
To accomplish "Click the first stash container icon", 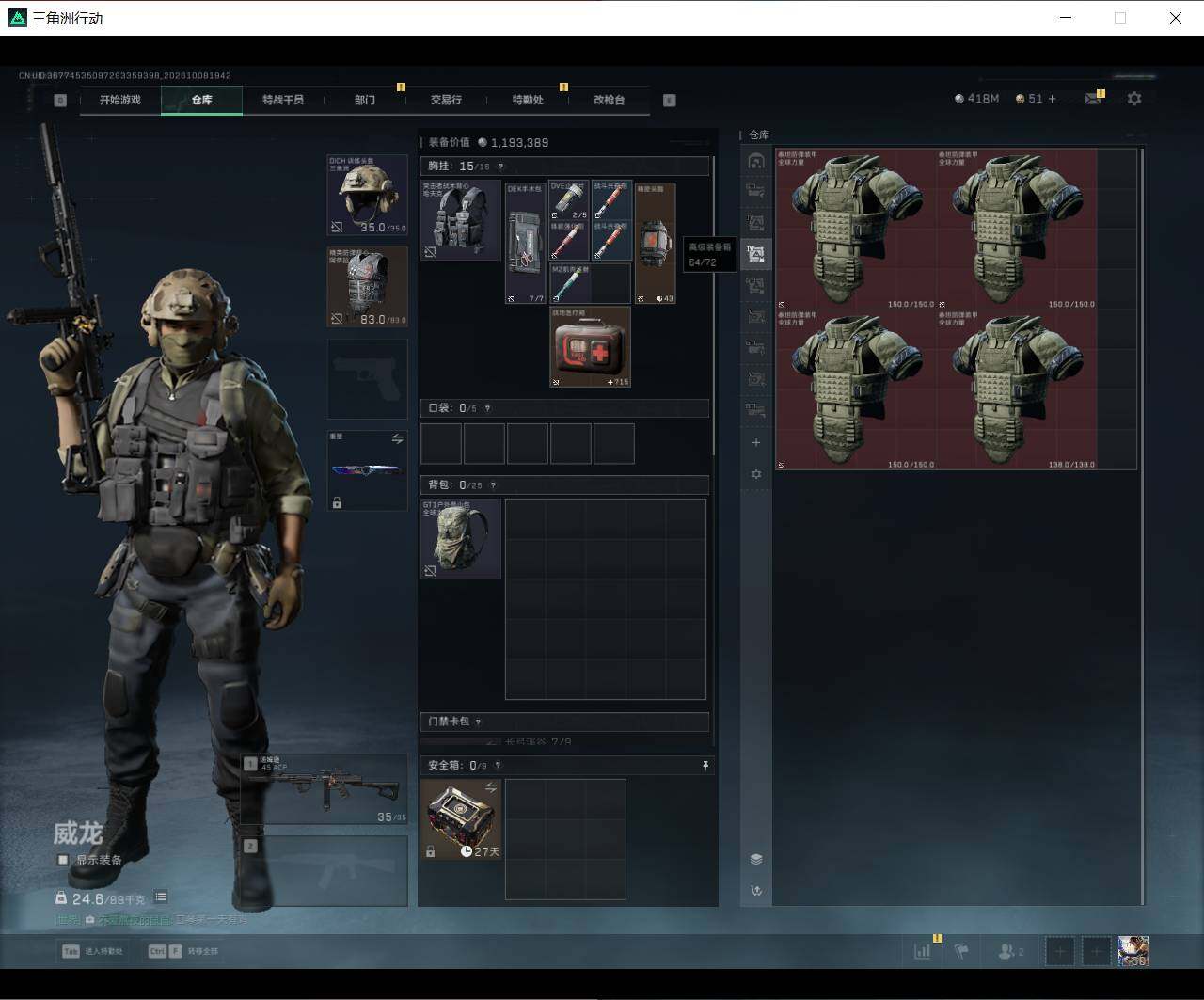I will [x=756, y=162].
